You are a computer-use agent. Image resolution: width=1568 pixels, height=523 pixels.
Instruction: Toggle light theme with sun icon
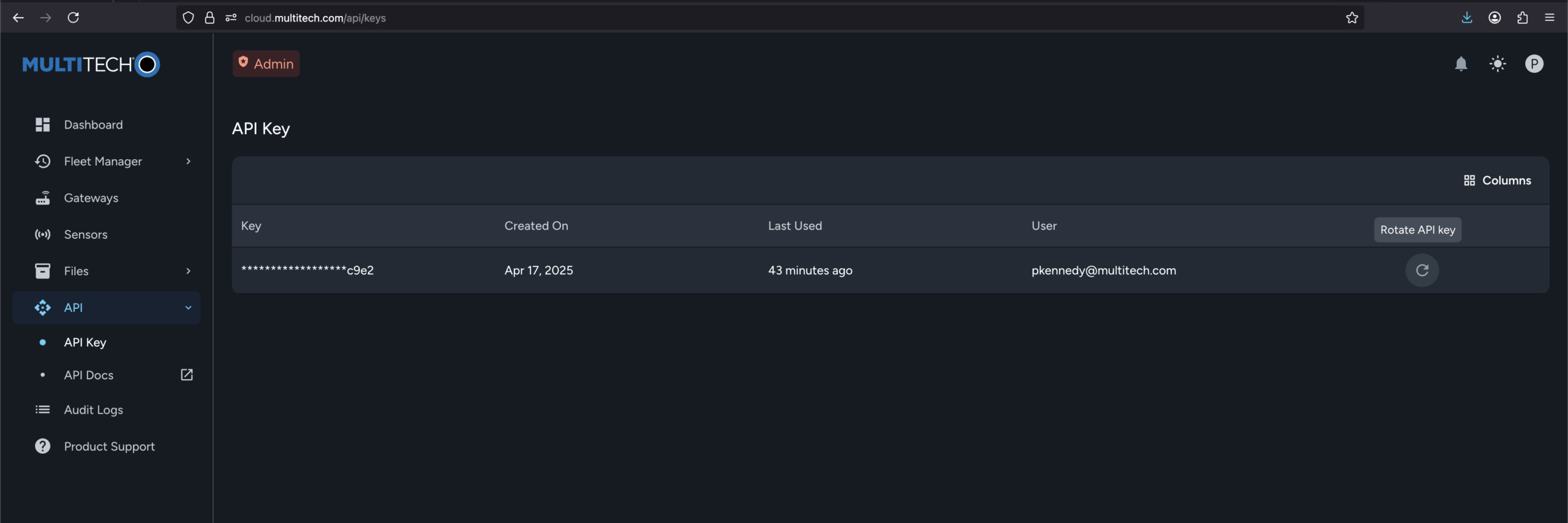click(x=1498, y=64)
